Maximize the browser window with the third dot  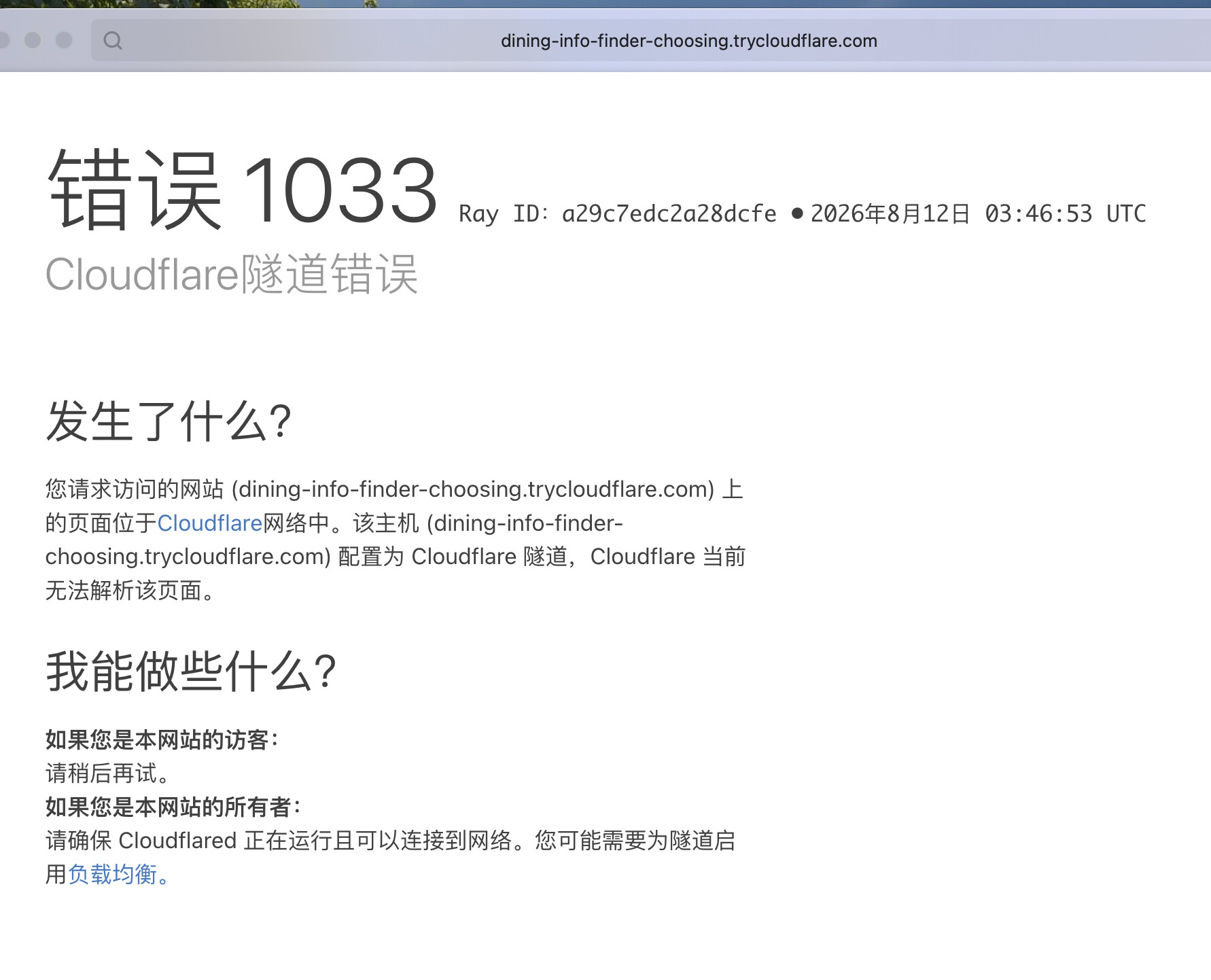pos(64,41)
